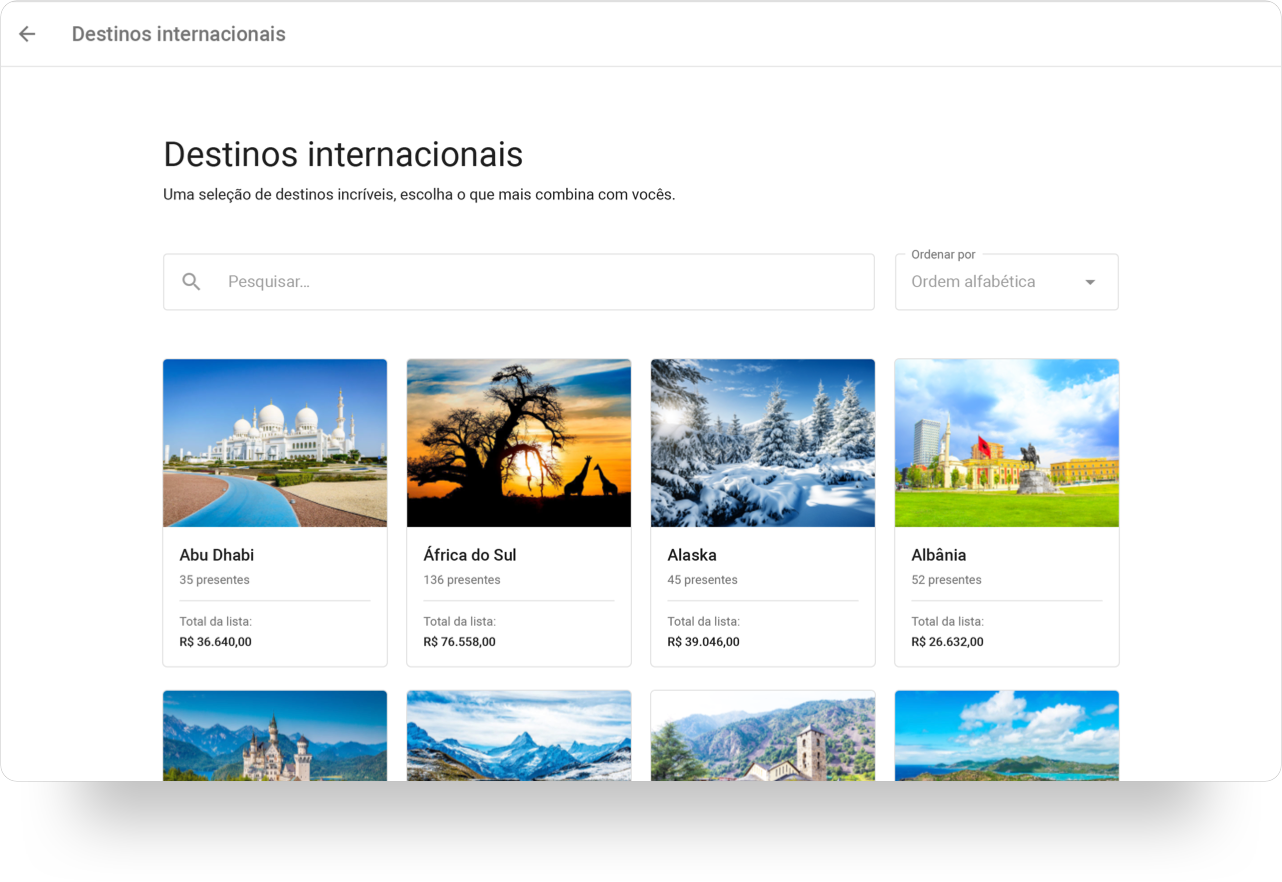Screen dimensions: 1282x882
Task: Click the 136 presentes text
Action: tap(462, 580)
